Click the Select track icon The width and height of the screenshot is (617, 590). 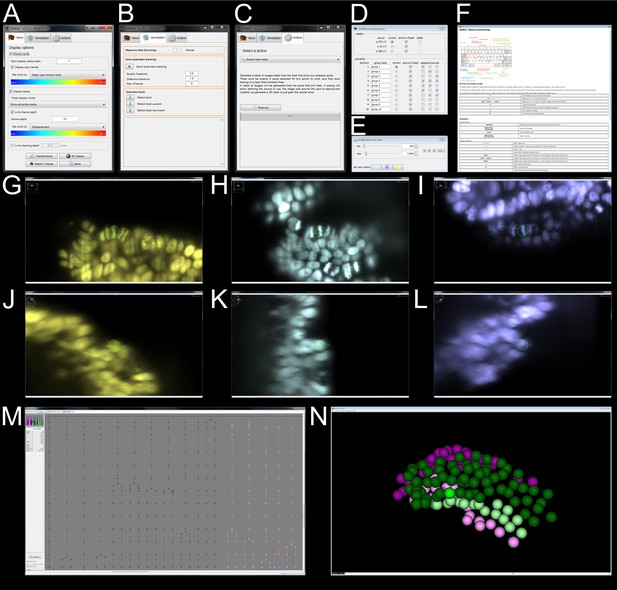(130, 97)
